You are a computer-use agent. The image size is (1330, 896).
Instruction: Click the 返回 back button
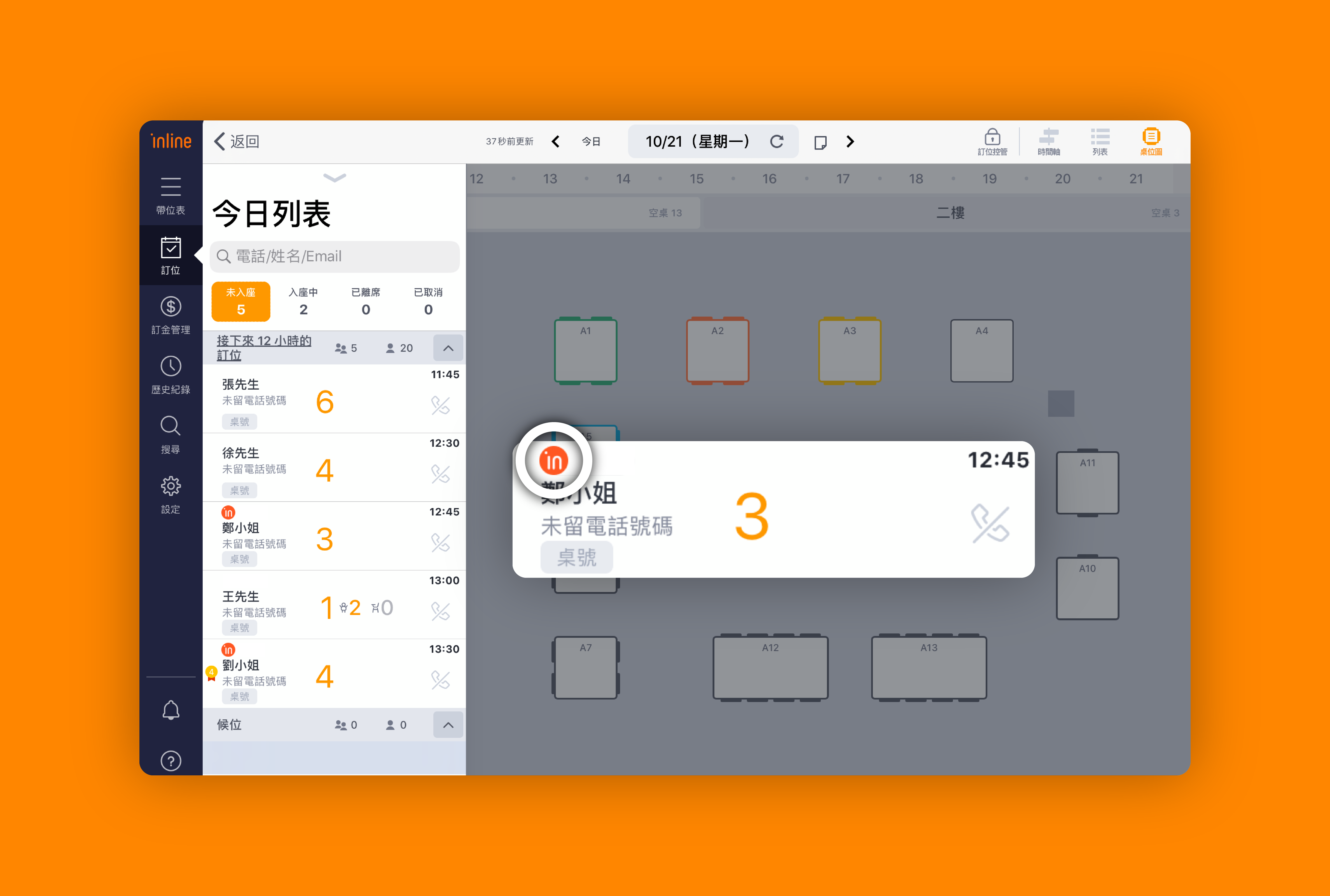(x=237, y=142)
